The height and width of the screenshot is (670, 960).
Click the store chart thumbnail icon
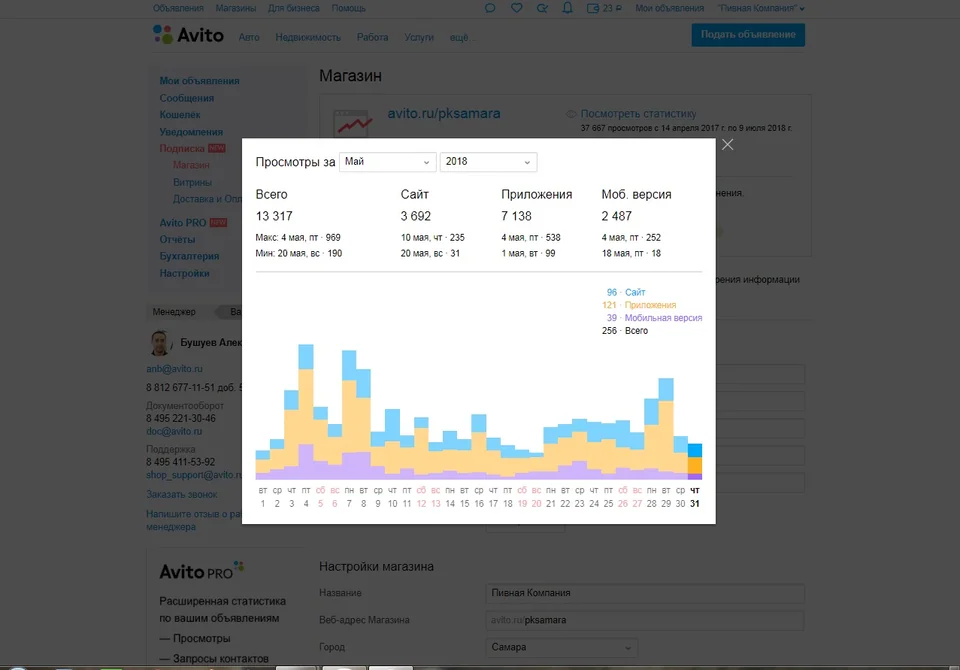(352, 123)
